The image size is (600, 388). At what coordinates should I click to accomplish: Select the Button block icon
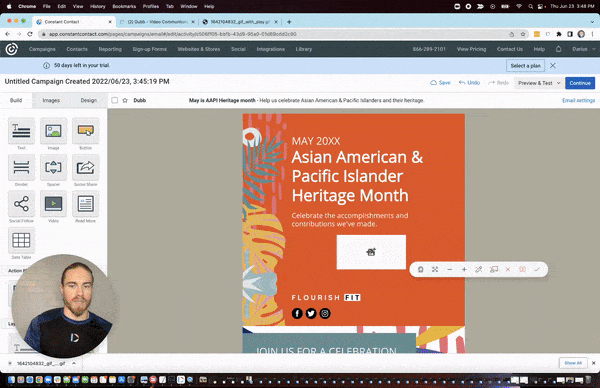85,131
